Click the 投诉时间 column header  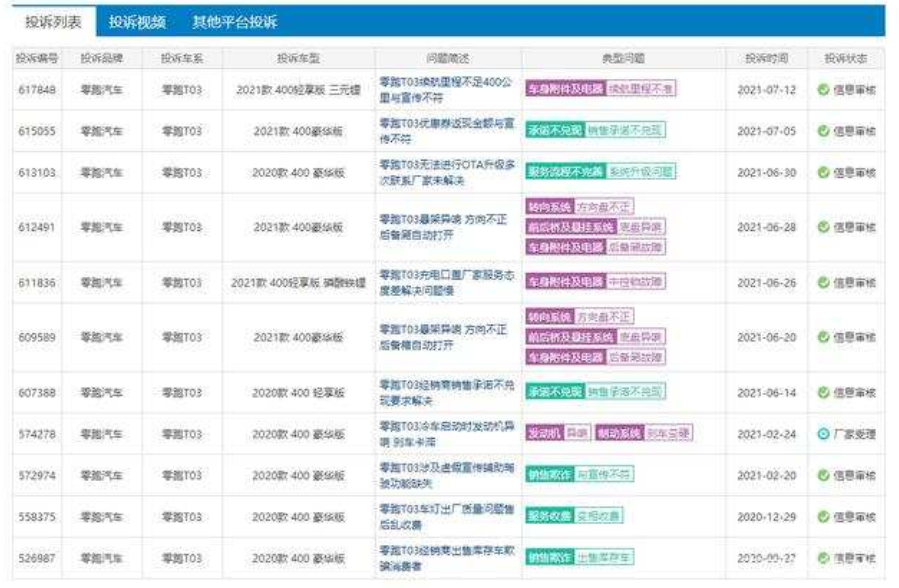(767, 58)
